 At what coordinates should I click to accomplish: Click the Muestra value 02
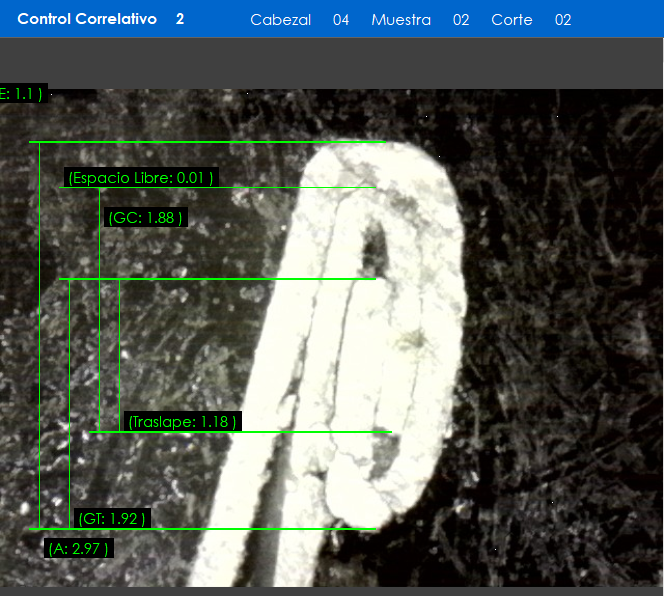tap(461, 20)
